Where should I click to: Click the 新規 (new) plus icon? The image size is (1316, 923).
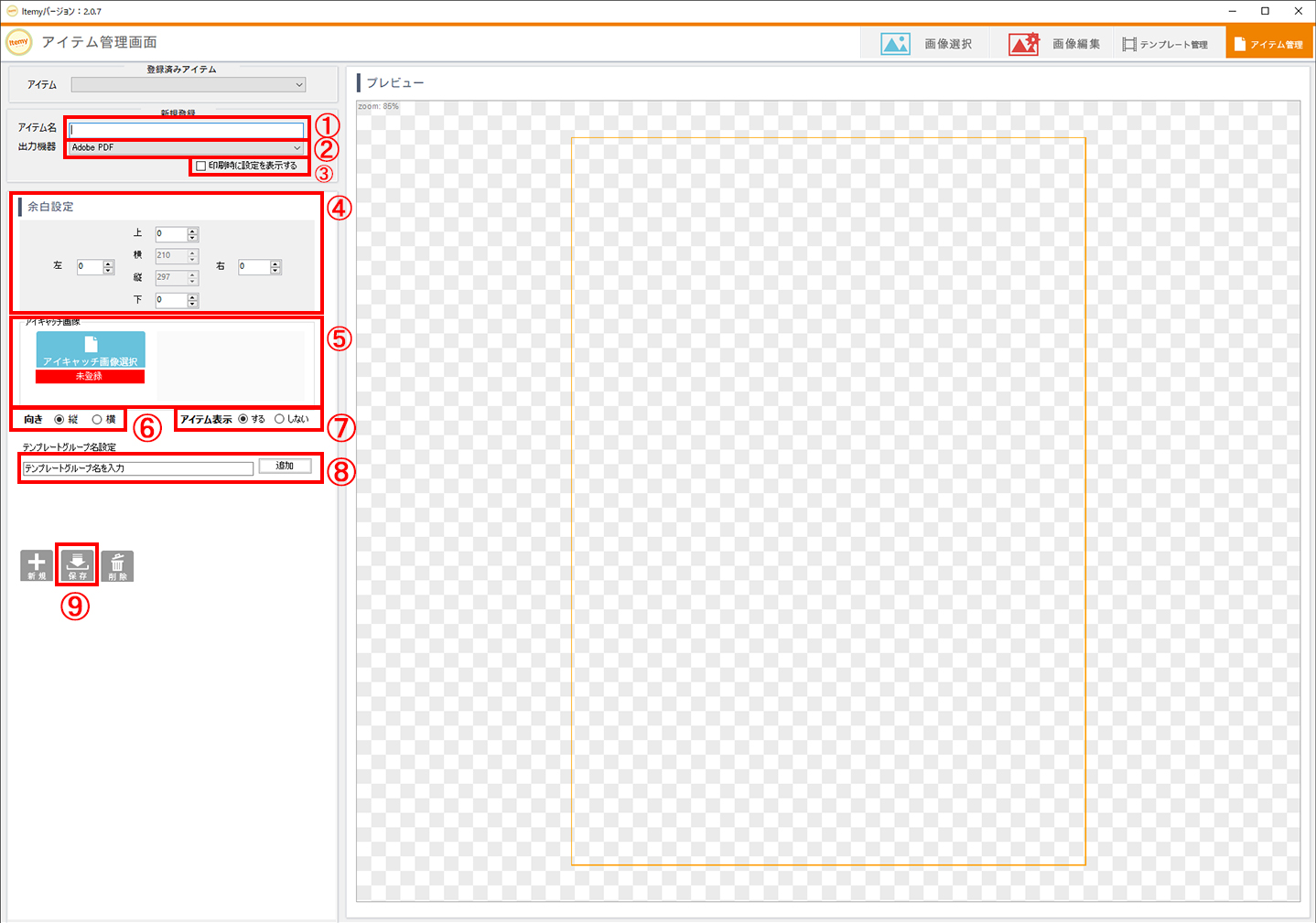[37, 565]
